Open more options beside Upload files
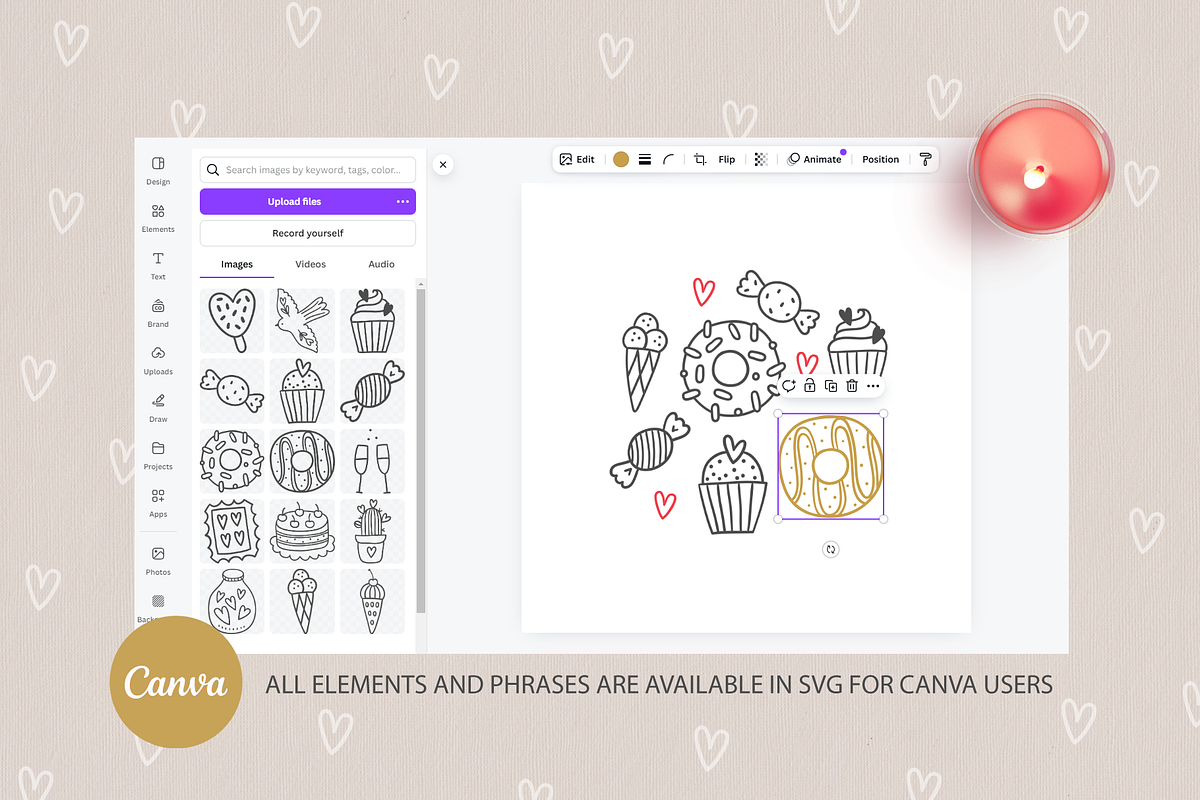 coord(402,202)
